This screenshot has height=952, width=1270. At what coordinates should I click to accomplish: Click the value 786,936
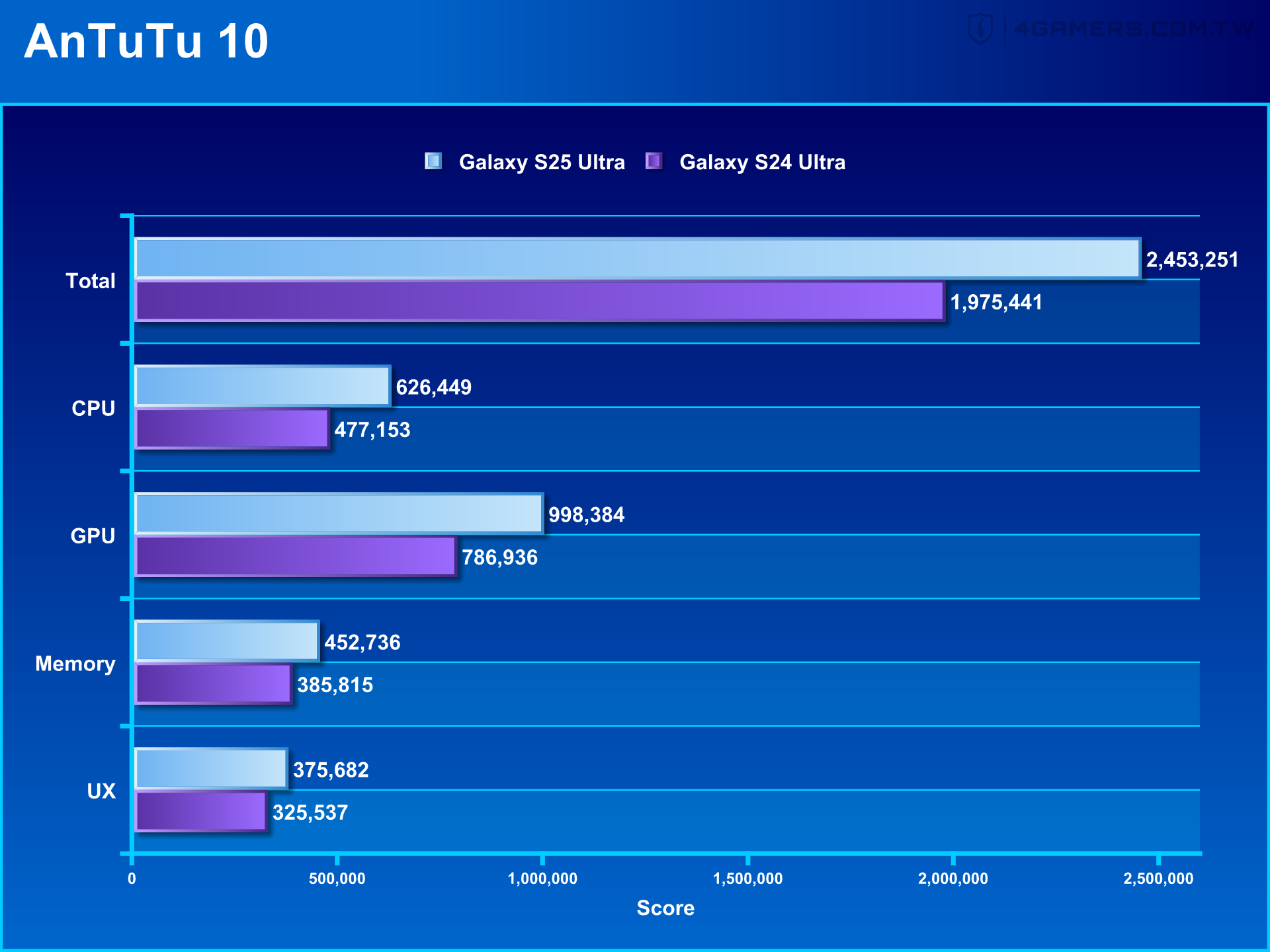click(x=500, y=558)
